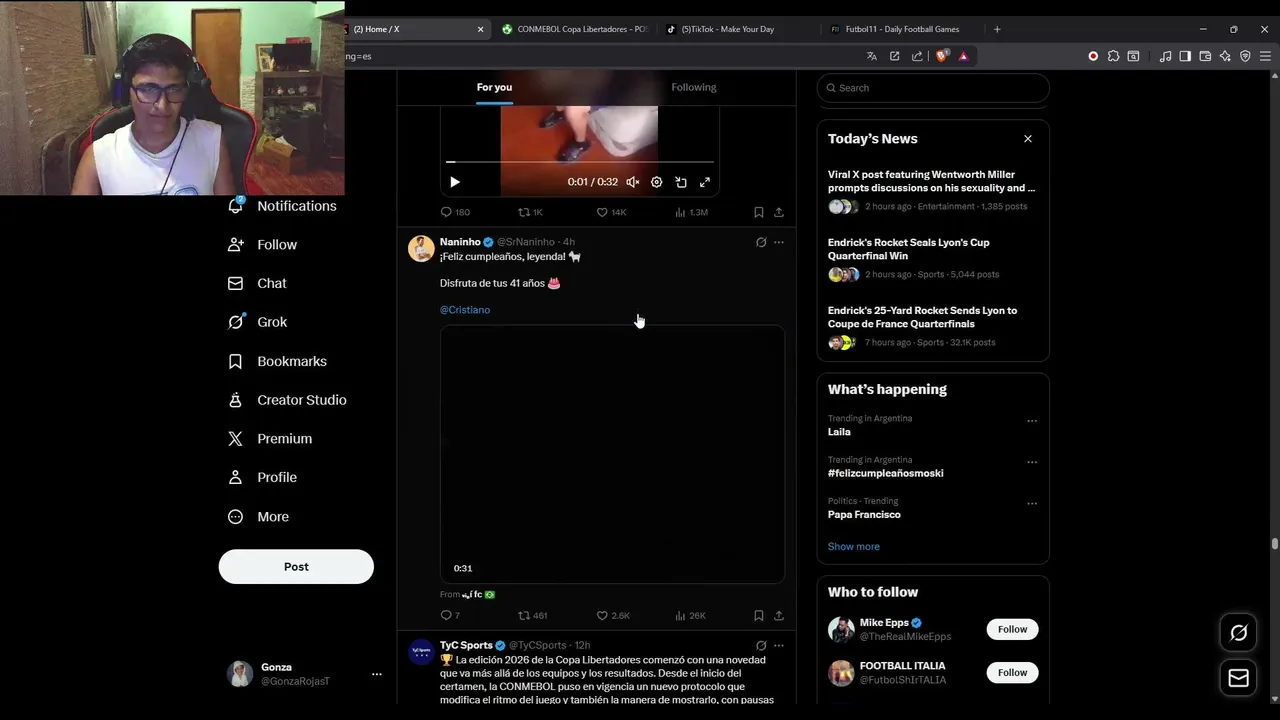Repost Naninho's post with 461 reposts
The height and width of the screenshot is (720, 1280).
click(x=532, y=615)
